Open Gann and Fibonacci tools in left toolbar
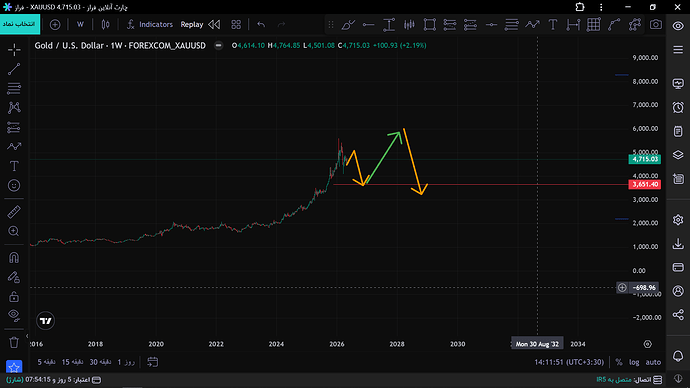 click(14, 88)
